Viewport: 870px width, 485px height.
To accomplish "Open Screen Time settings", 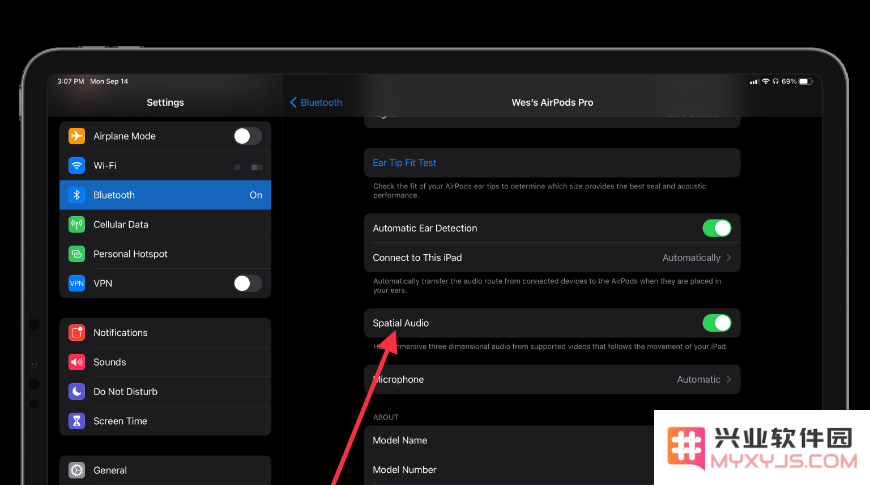I will 165,421.
